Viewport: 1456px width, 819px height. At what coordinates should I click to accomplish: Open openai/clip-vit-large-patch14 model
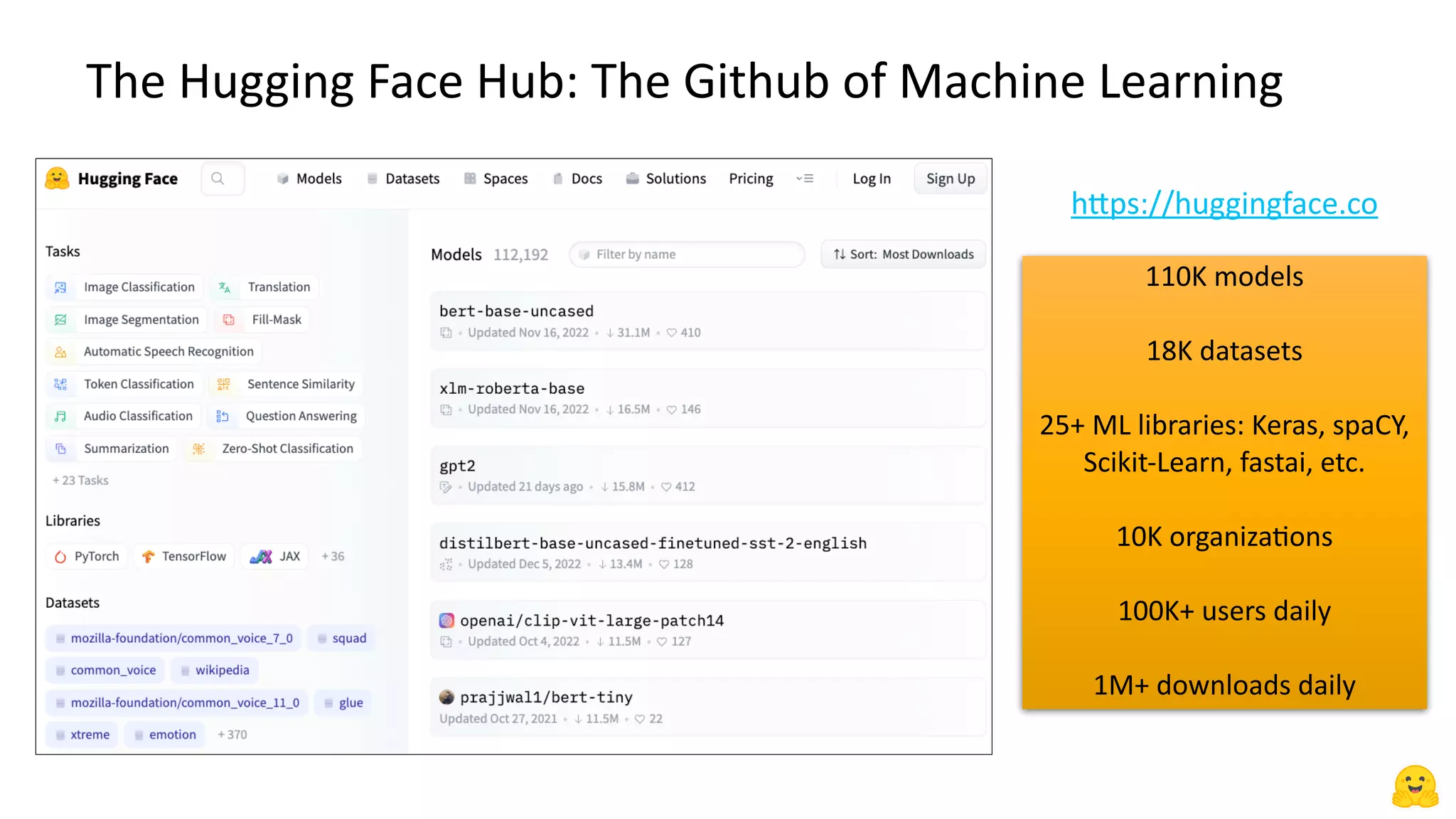(x=707, y=630)
